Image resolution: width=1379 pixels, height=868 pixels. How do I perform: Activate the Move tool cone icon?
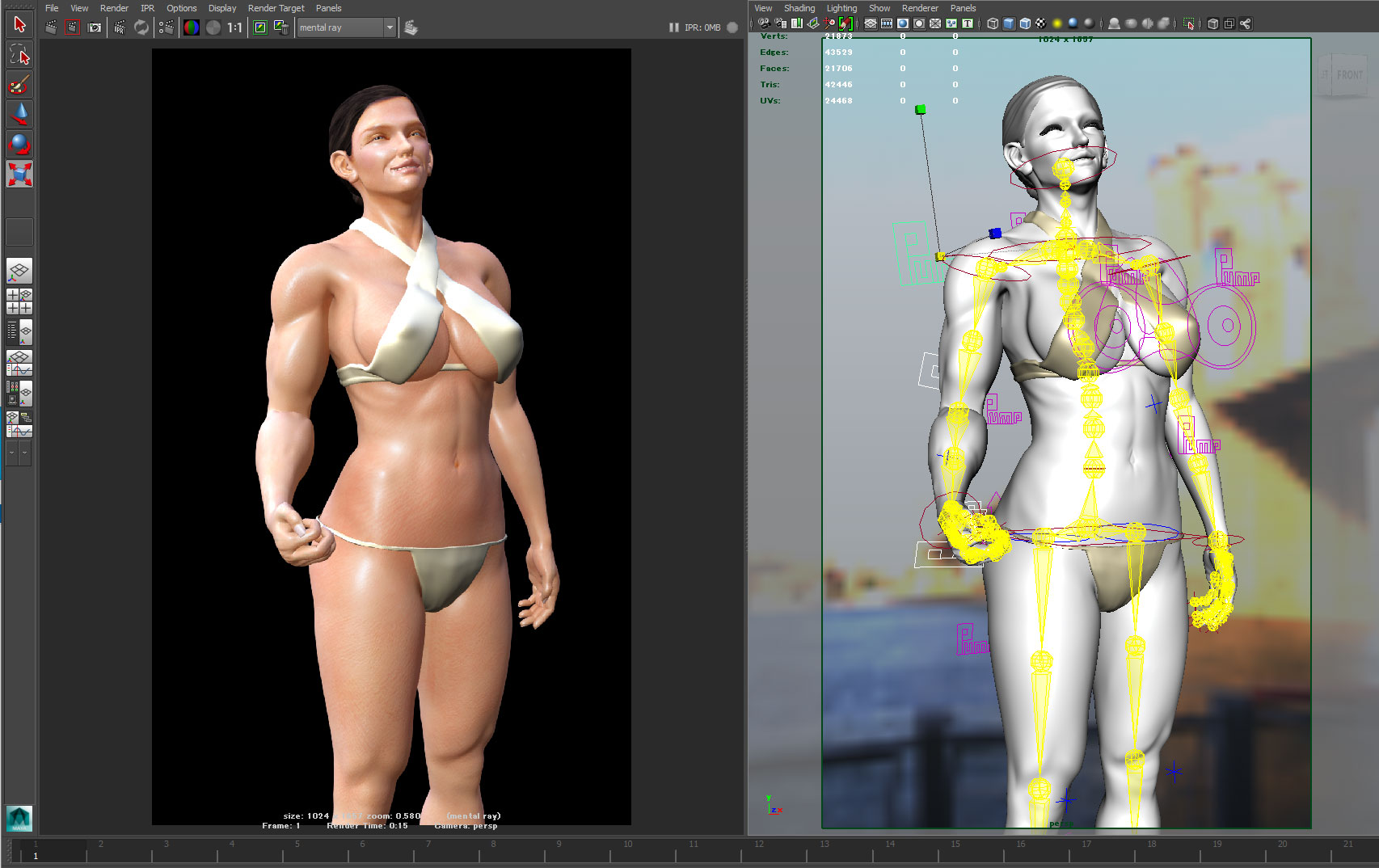click(19, 115)
